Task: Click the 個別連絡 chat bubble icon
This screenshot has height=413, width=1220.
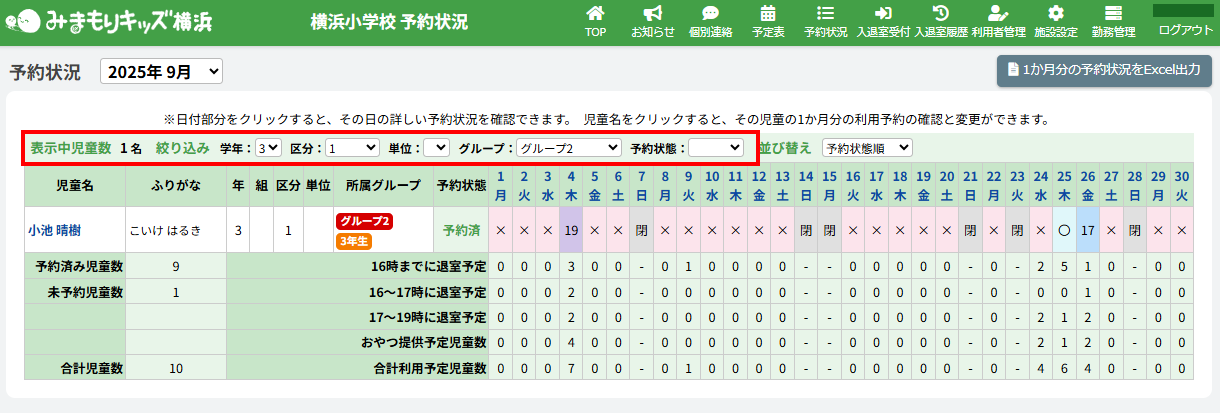Action: (x=710, y=14)
